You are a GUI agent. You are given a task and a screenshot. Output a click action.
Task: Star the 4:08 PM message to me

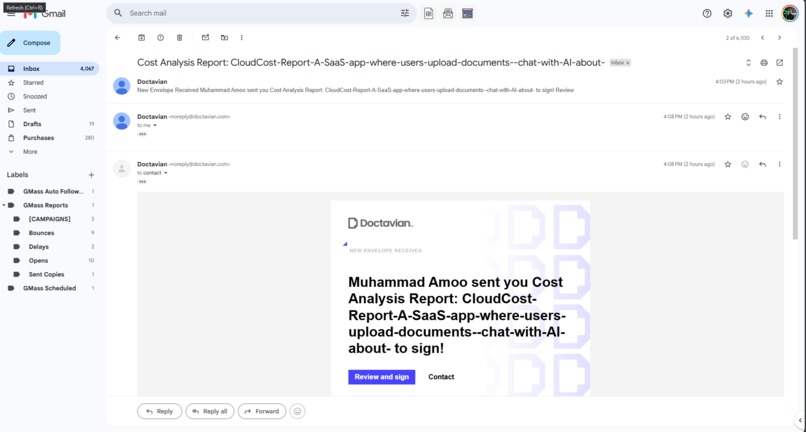[728, 117]
